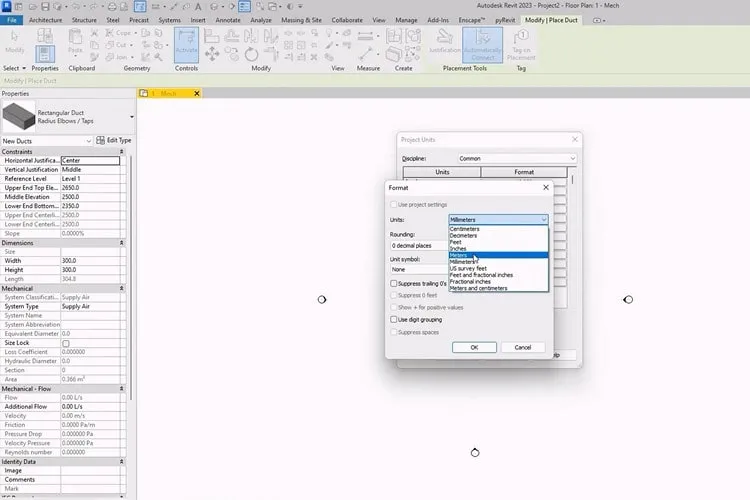This screenshot has height=500, width=750.
Task: Click the lightbulb hide-in-view icon in View panel
Action: click(x=329, y=33)
